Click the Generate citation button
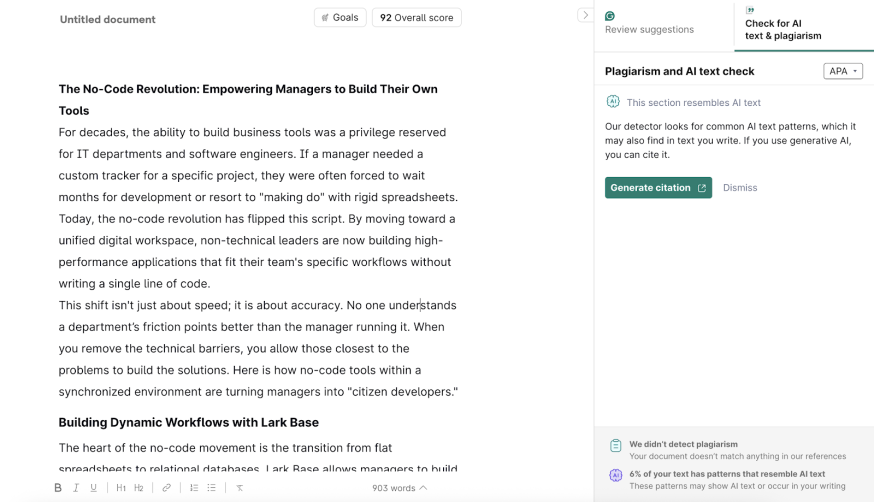The image size is (874, 502). point(658,188)
